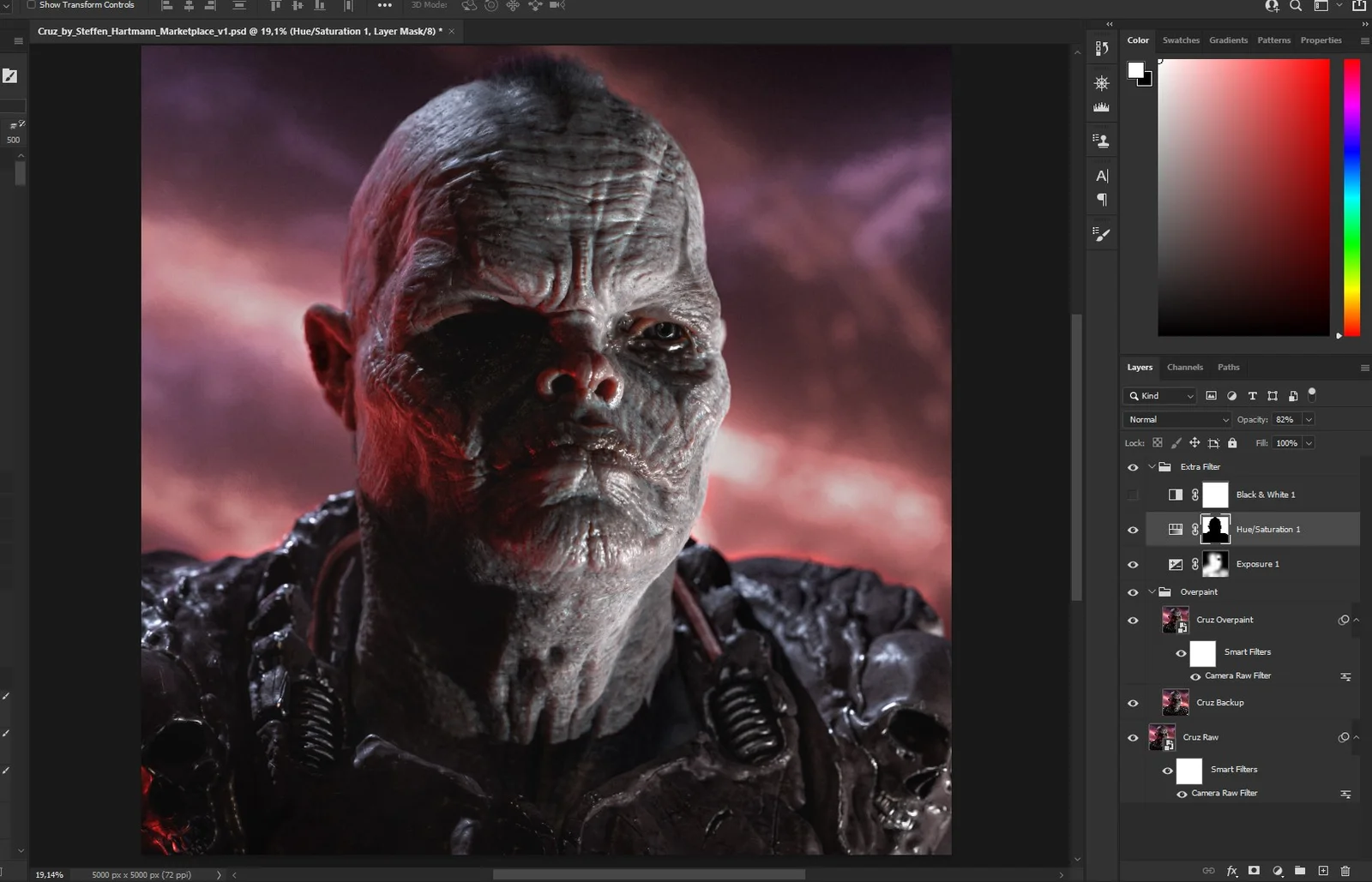Open the Opacity value dropdown
The image size is (1372, 882).
point(1309,419)
